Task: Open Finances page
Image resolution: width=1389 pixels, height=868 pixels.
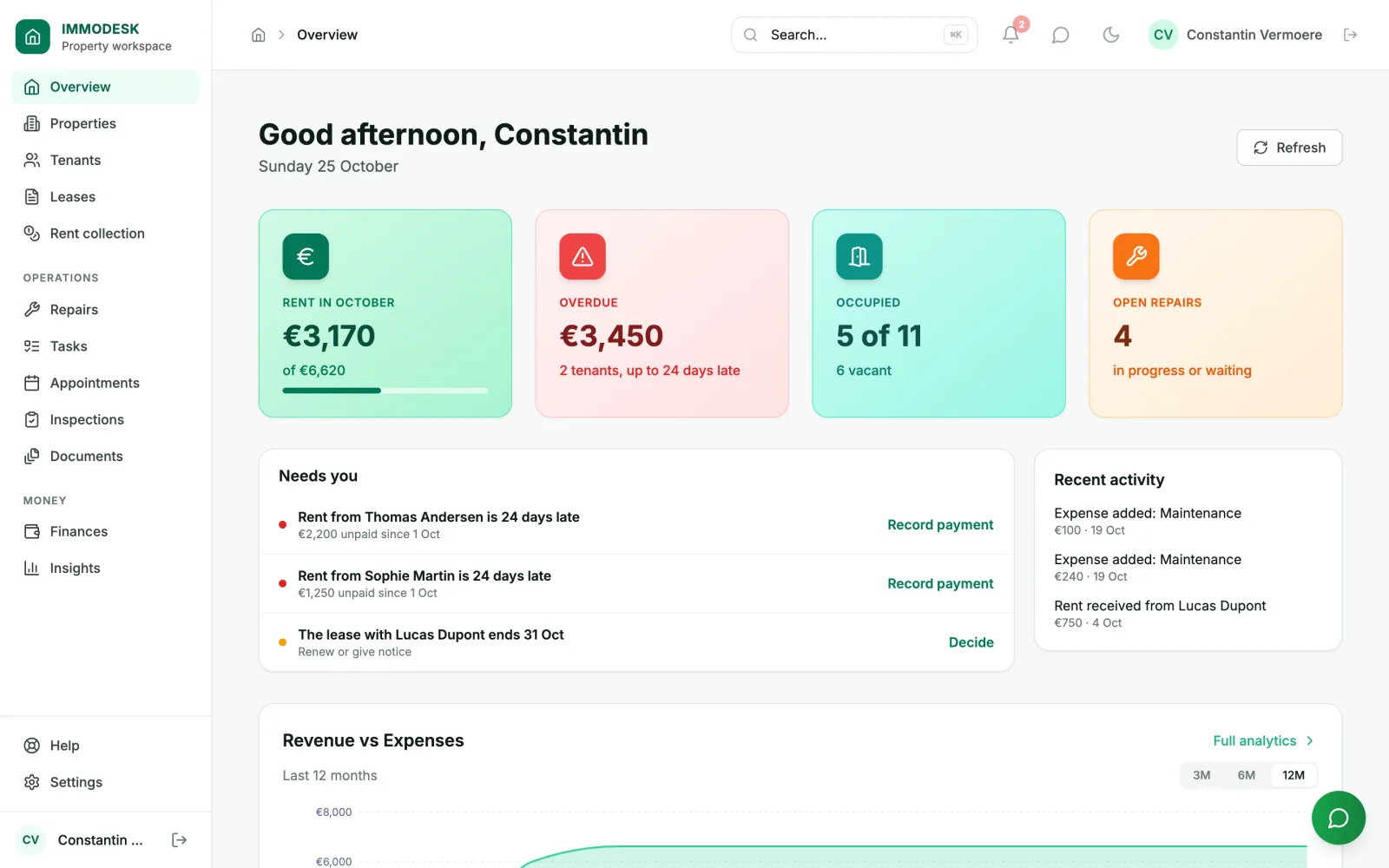Action: coord(106,531)
